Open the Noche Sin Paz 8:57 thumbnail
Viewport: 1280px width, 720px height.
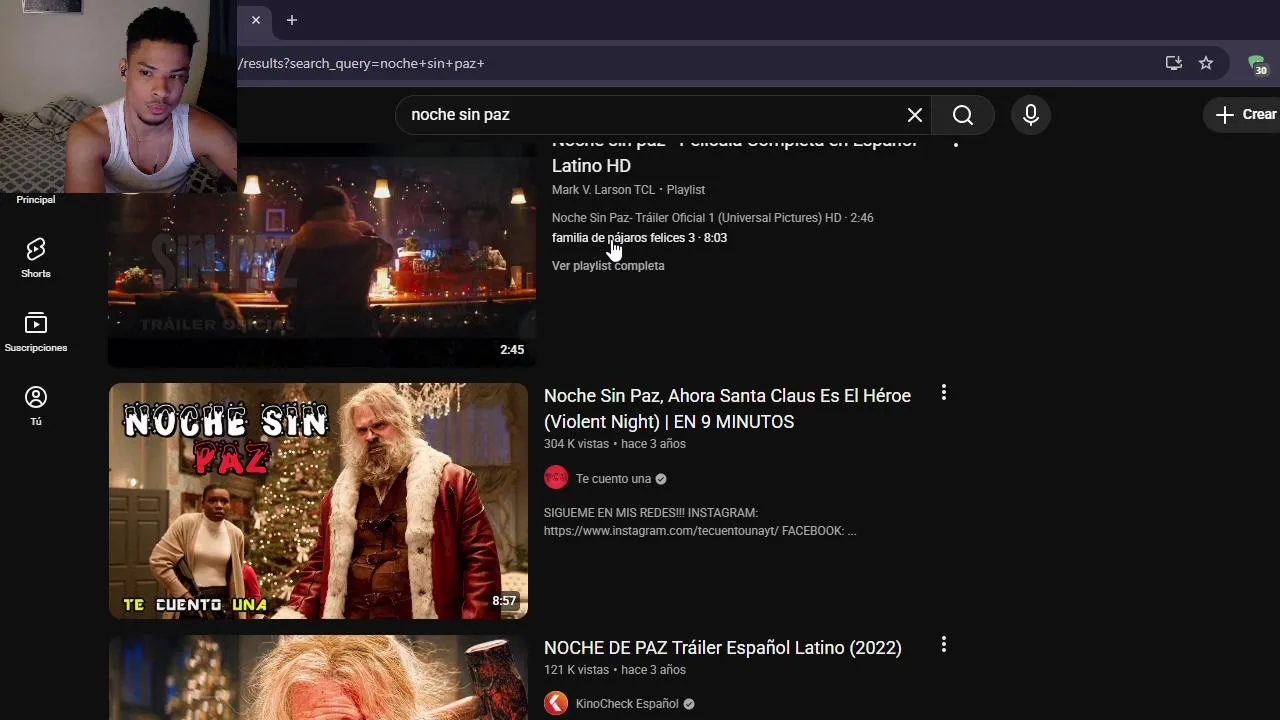tap(318, 501)
